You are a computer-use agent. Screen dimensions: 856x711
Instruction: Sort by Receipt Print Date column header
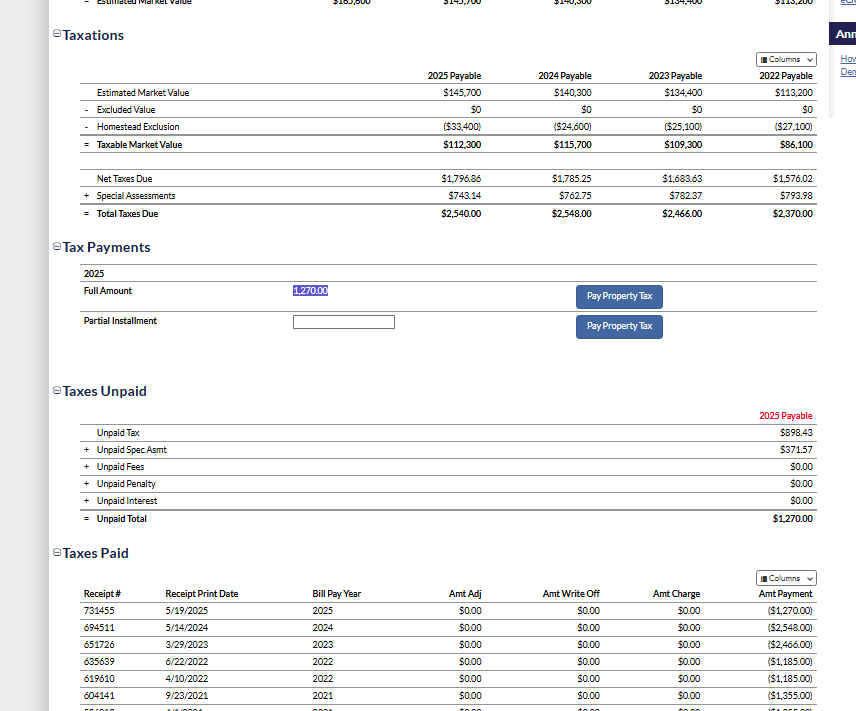(x=201, y=594)
